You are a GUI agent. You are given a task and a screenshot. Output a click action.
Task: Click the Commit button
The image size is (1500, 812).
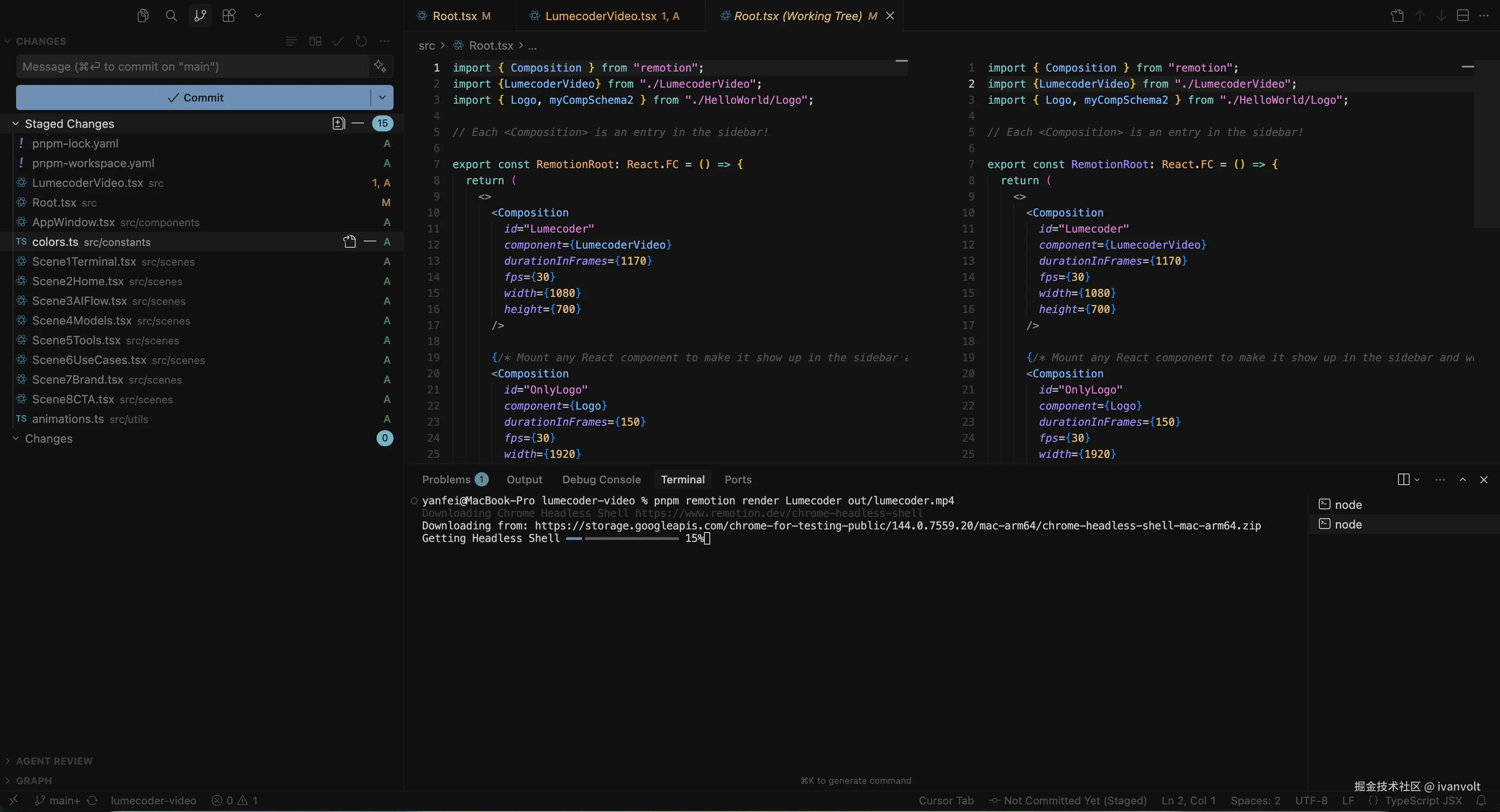194,98
